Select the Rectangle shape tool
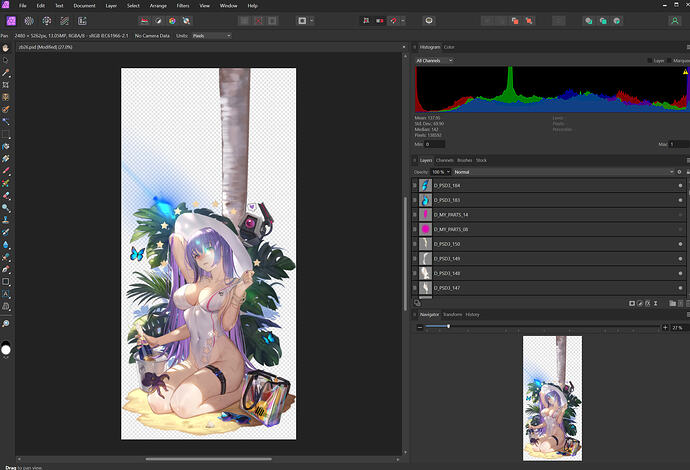The image size is (690, 470). 6,282
